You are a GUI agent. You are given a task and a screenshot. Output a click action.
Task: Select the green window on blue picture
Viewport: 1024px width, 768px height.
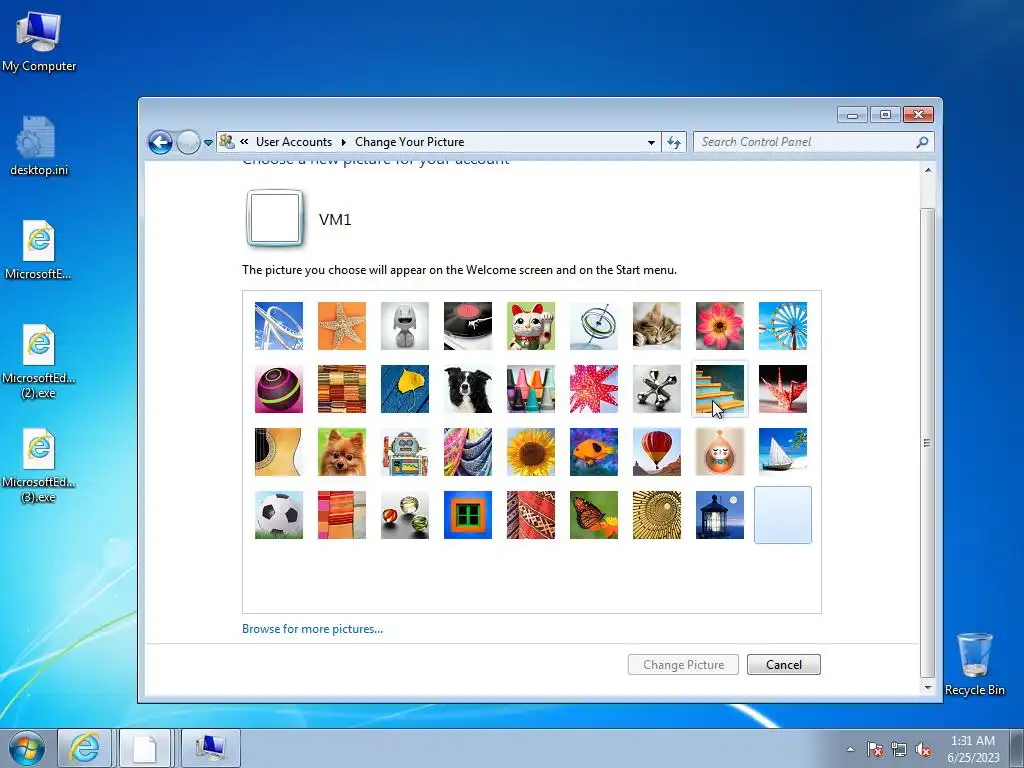[x=468, y=515]
